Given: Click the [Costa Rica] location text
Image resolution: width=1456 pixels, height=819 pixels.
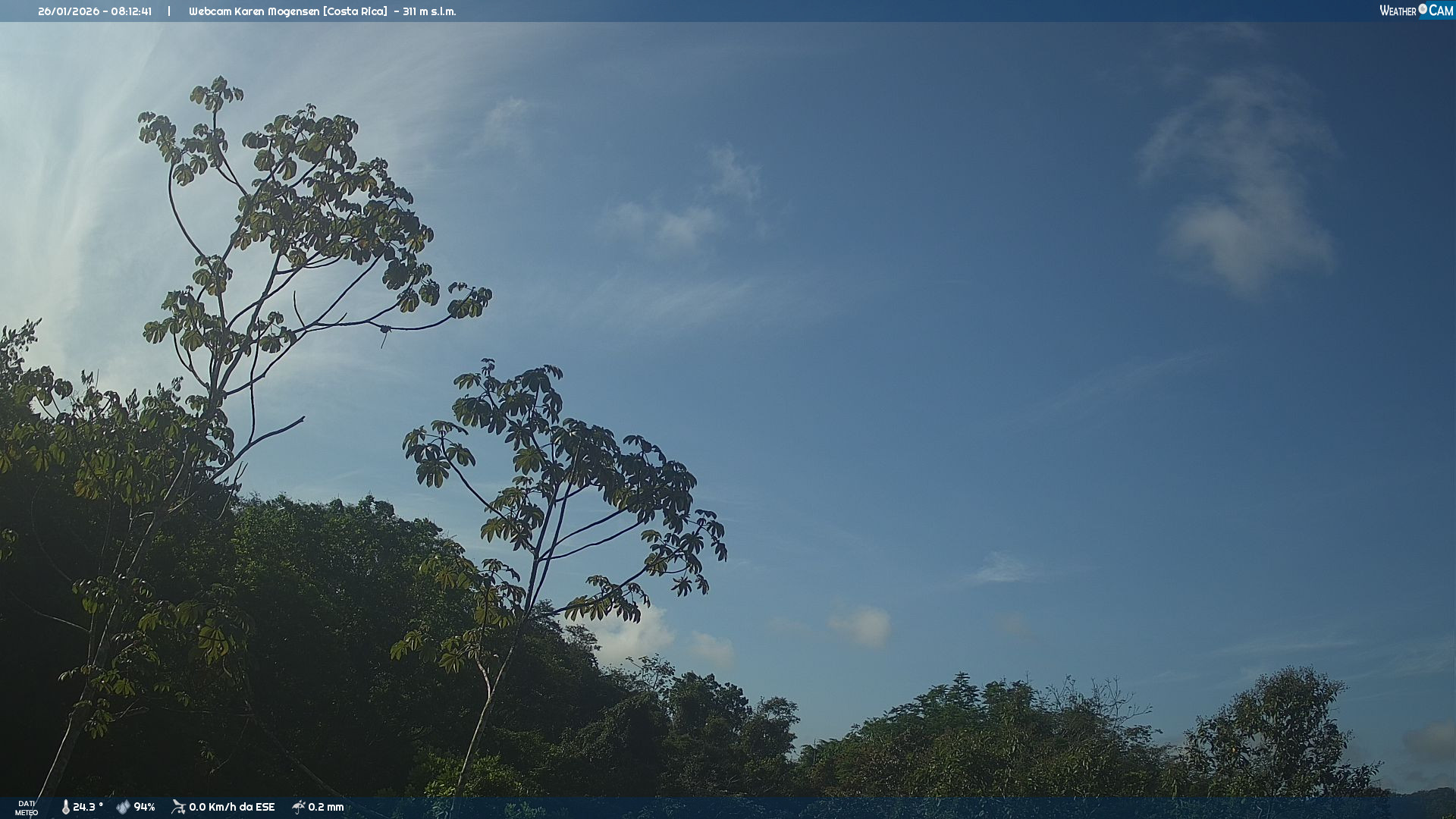Looking at the screenshot, I should 354,11.
